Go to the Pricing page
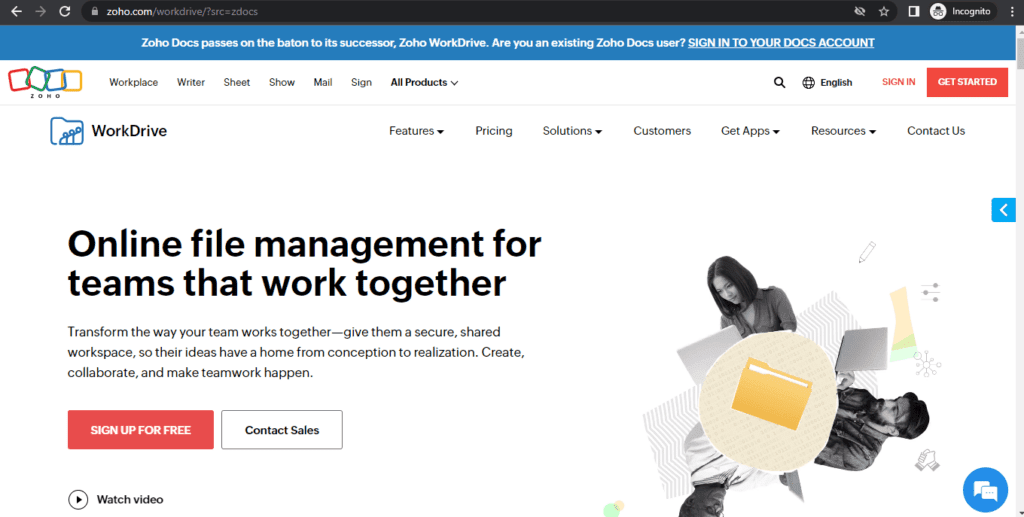This screenshot has height=517, width=1024. [494, 131]
